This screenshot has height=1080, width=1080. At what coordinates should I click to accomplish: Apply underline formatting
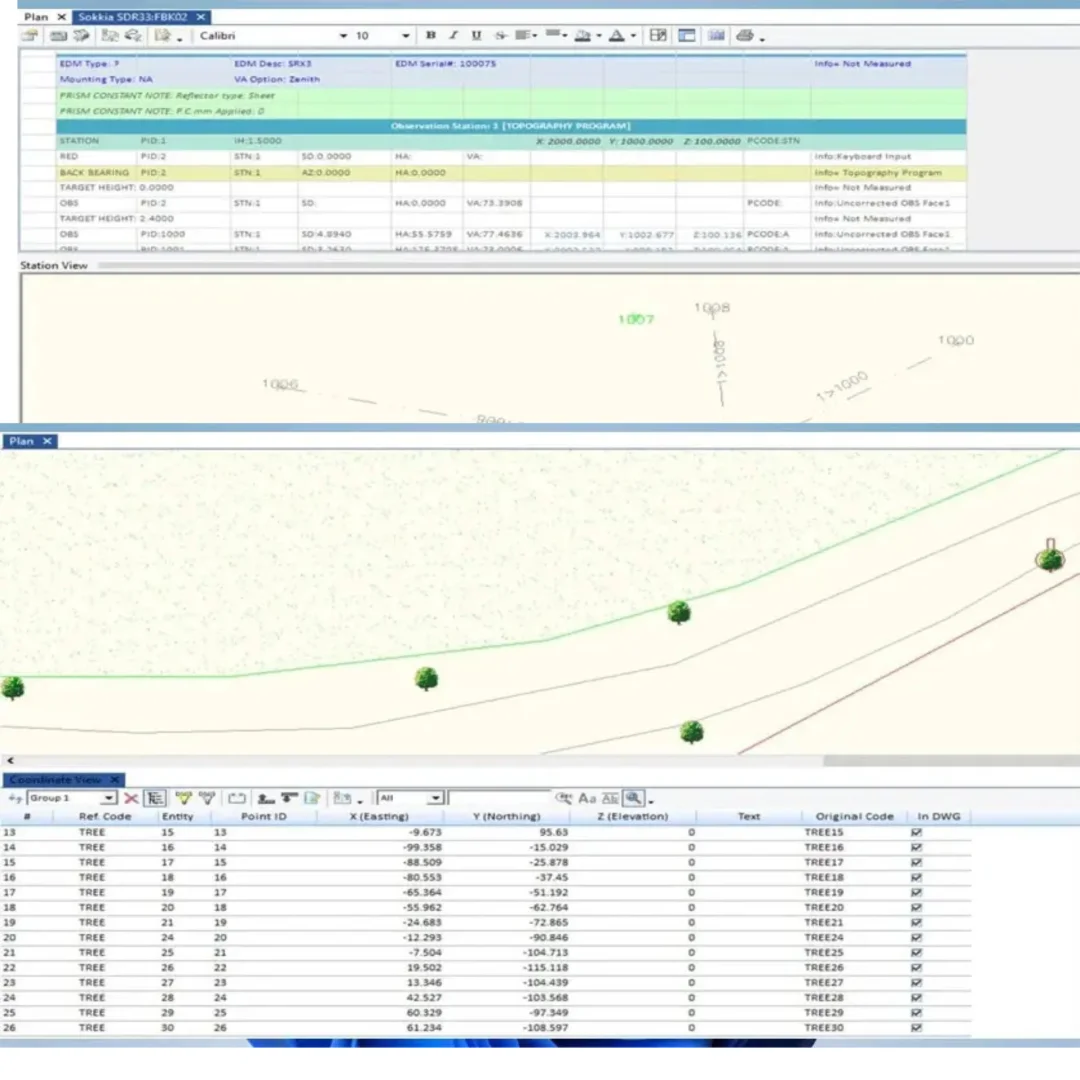[x=476, y=36]
